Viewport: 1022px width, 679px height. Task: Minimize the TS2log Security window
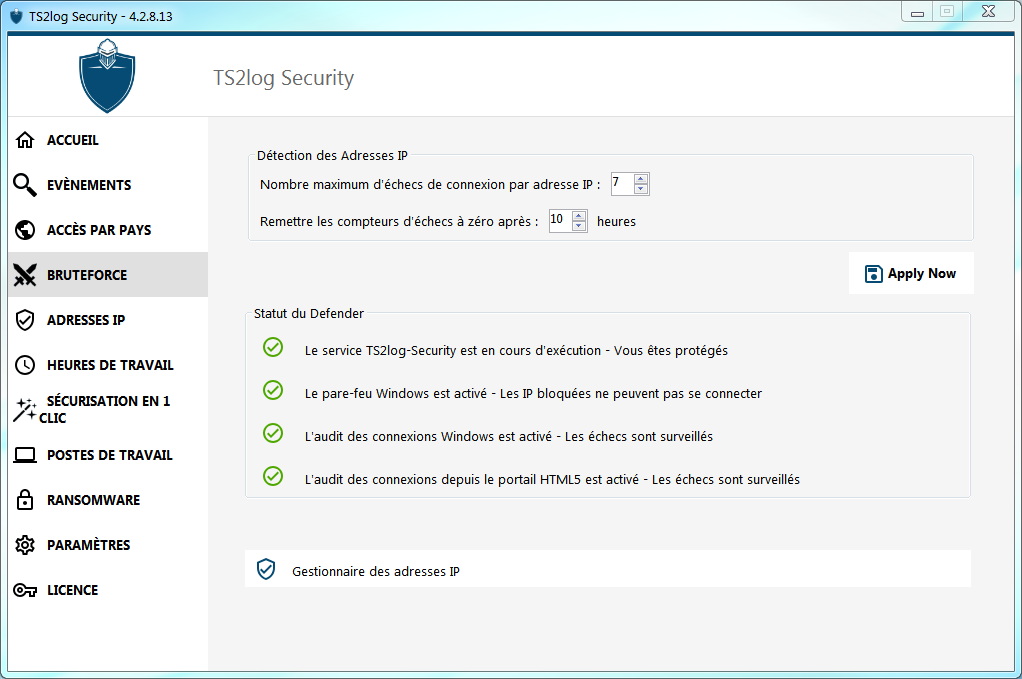(917, 12)
